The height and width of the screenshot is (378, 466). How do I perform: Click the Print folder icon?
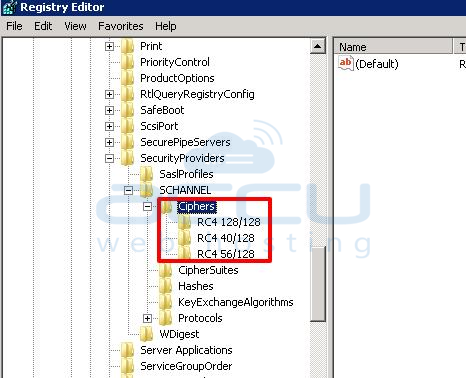128,46
